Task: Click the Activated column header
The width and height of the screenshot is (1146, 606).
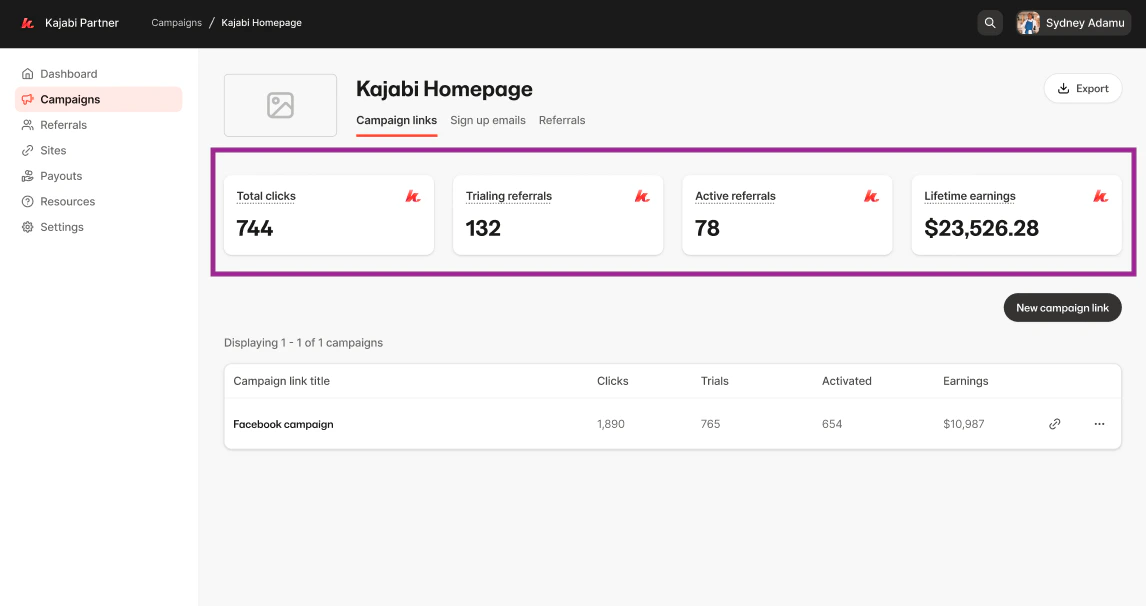Action: coord(846,381)
